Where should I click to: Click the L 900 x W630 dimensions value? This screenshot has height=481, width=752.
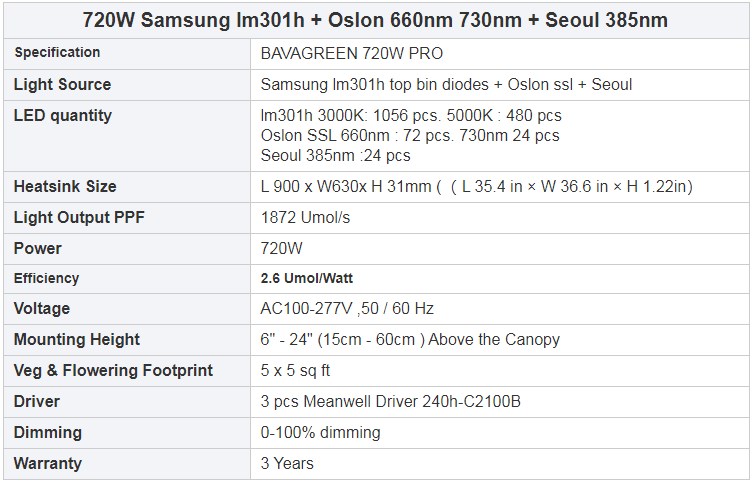click(477, 186)
